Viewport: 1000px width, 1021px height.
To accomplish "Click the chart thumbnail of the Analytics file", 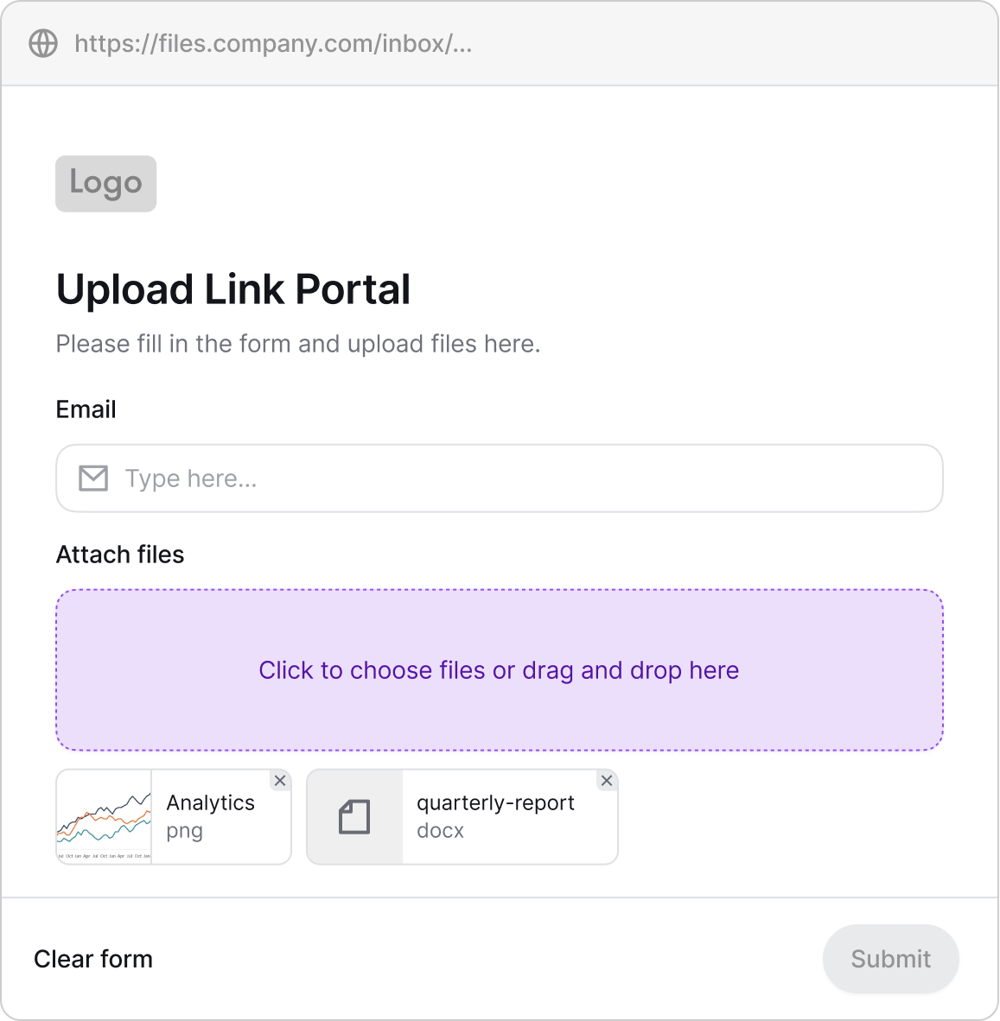I will (104, 816).
